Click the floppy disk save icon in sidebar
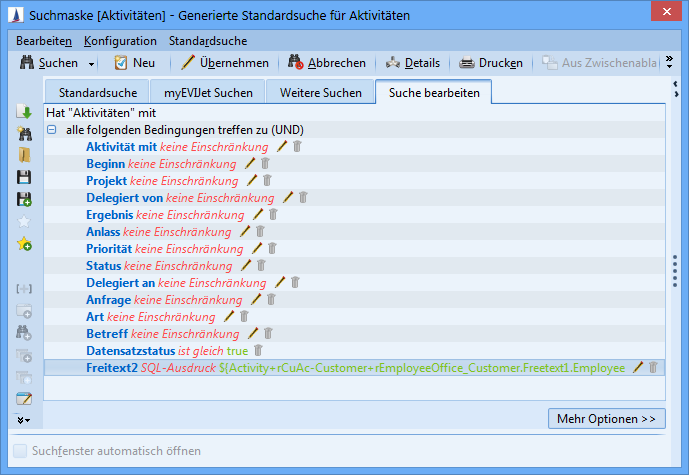689x475 pixels. coord(25,178)
